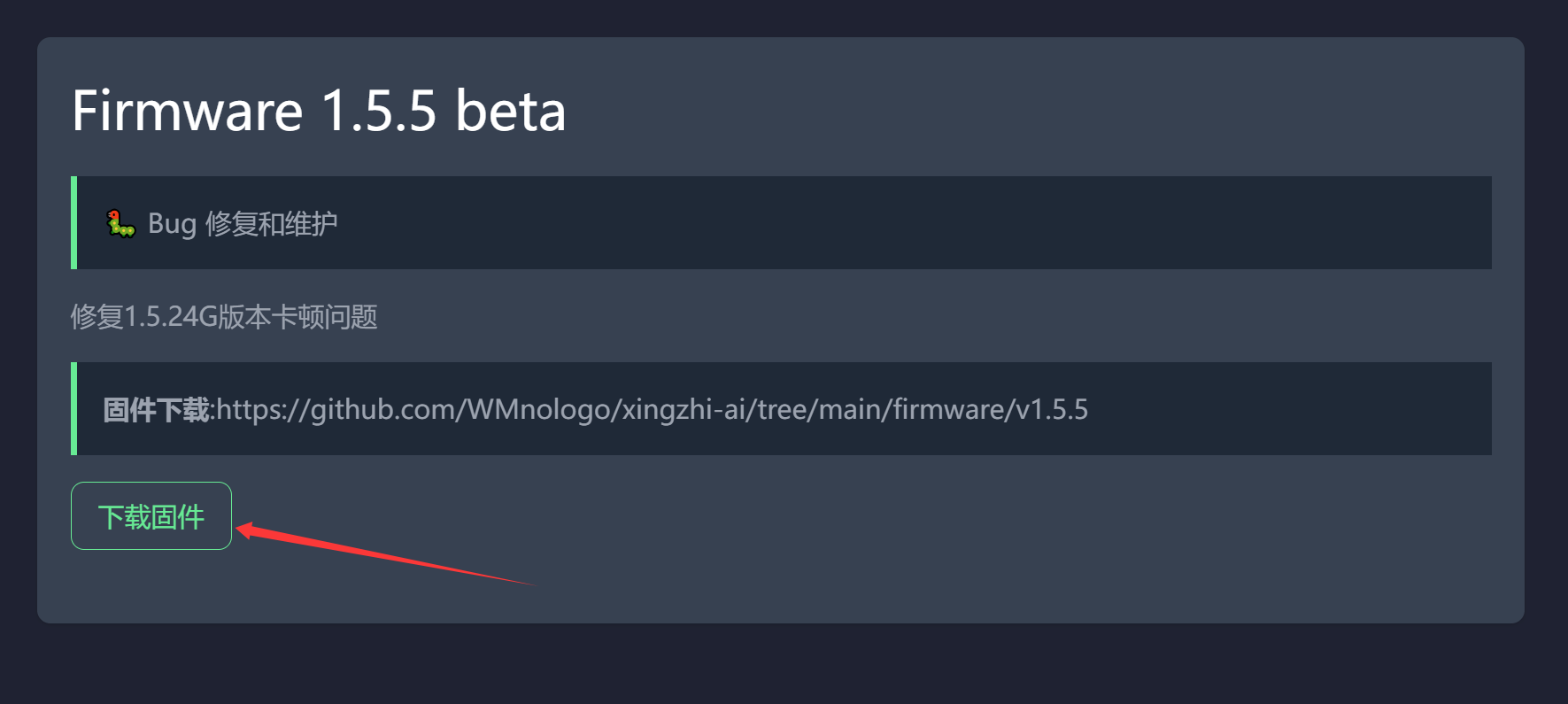Click the caterpillar bug emoji icon
The width and height of the screenshot is (1568, 704).
pos(120,223)
